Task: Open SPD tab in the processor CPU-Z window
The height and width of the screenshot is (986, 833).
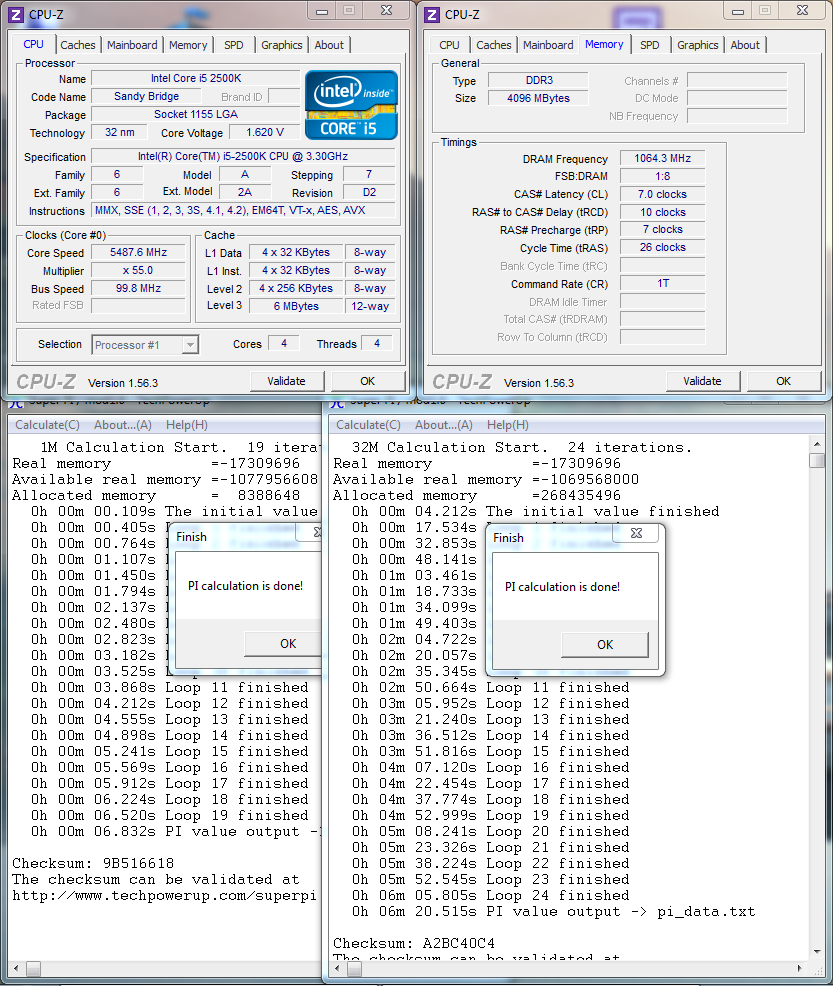Action: (x=234, y=45)
